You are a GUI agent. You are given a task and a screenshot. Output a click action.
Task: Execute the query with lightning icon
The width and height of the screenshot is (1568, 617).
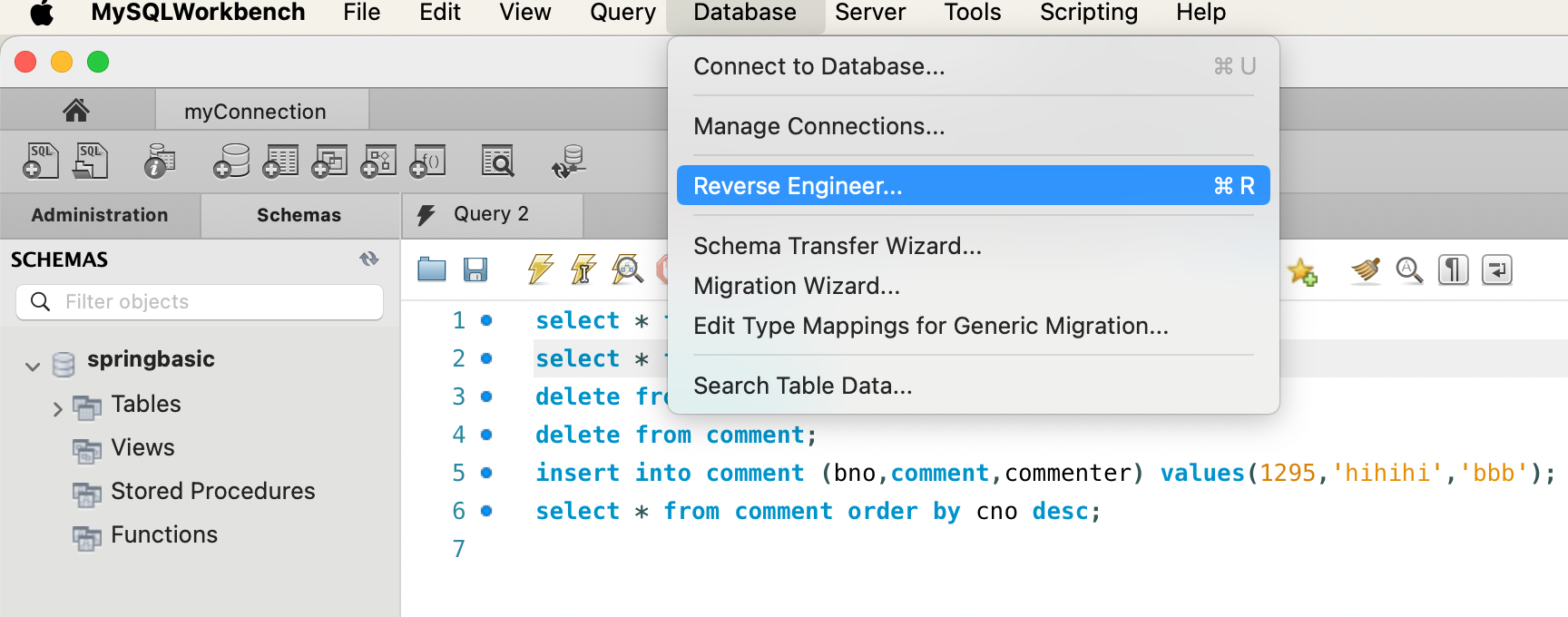[x=541, y=269]
